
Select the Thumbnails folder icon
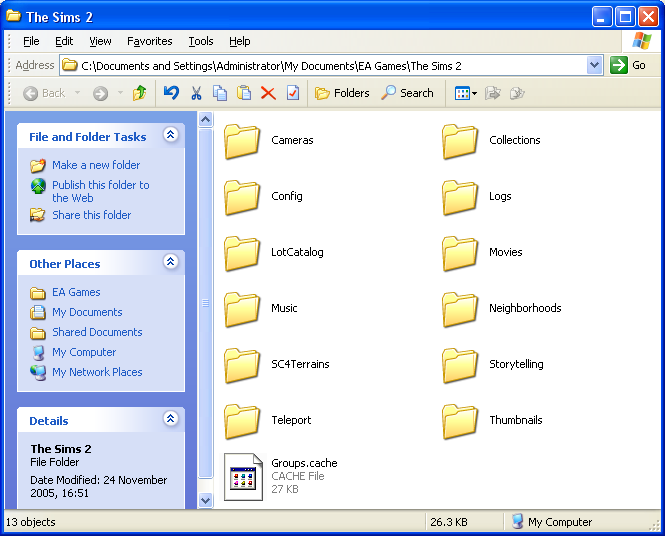coord(460,421)
